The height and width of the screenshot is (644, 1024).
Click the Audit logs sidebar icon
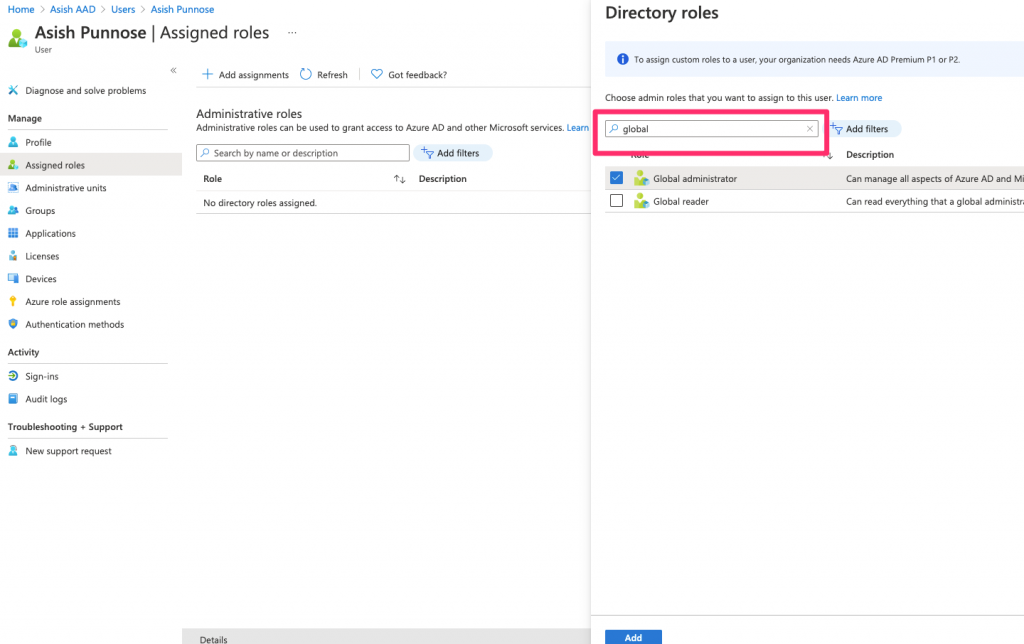13,398
